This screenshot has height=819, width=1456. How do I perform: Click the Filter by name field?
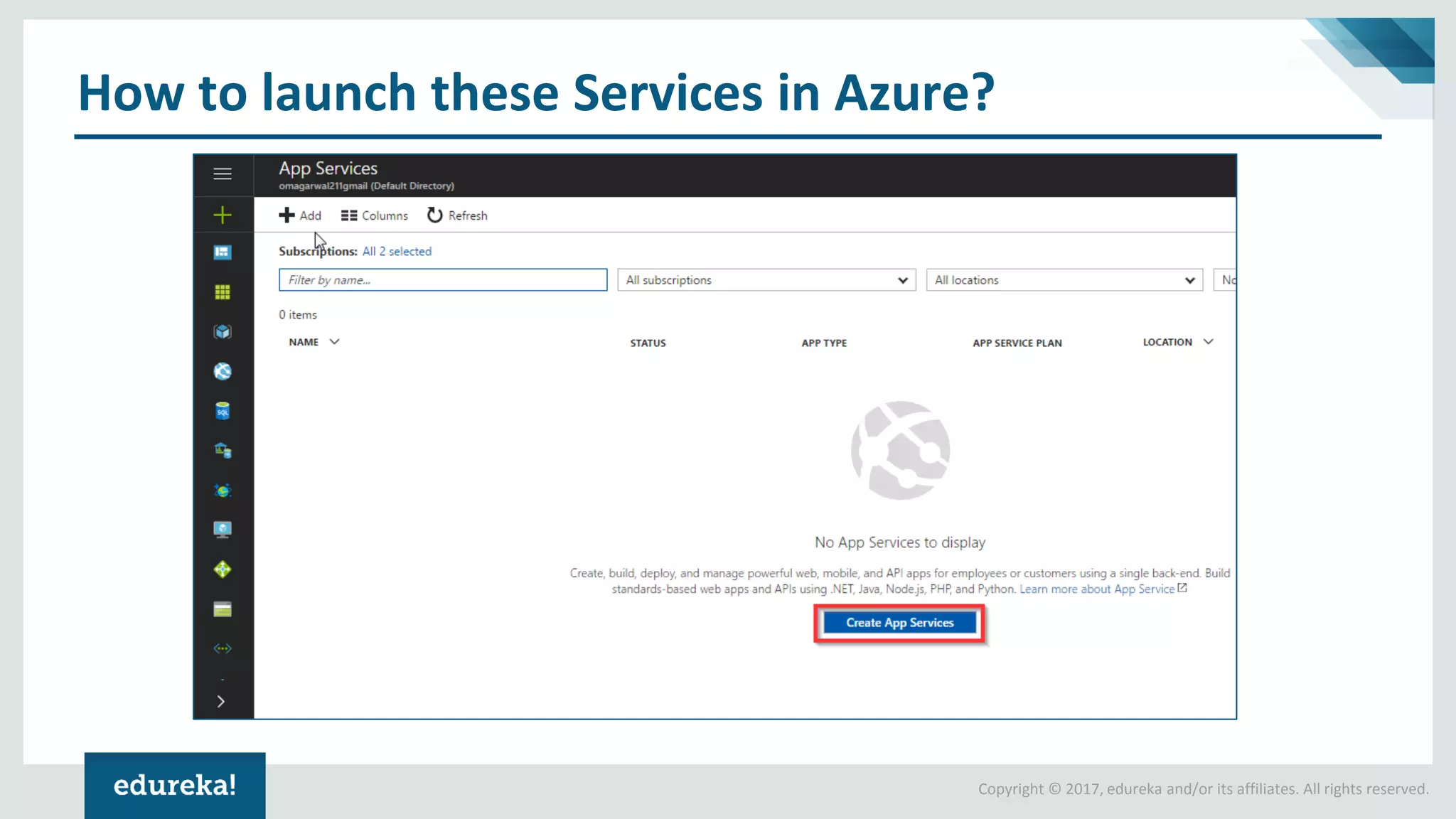pyautogui.click(x=443, y=280)
